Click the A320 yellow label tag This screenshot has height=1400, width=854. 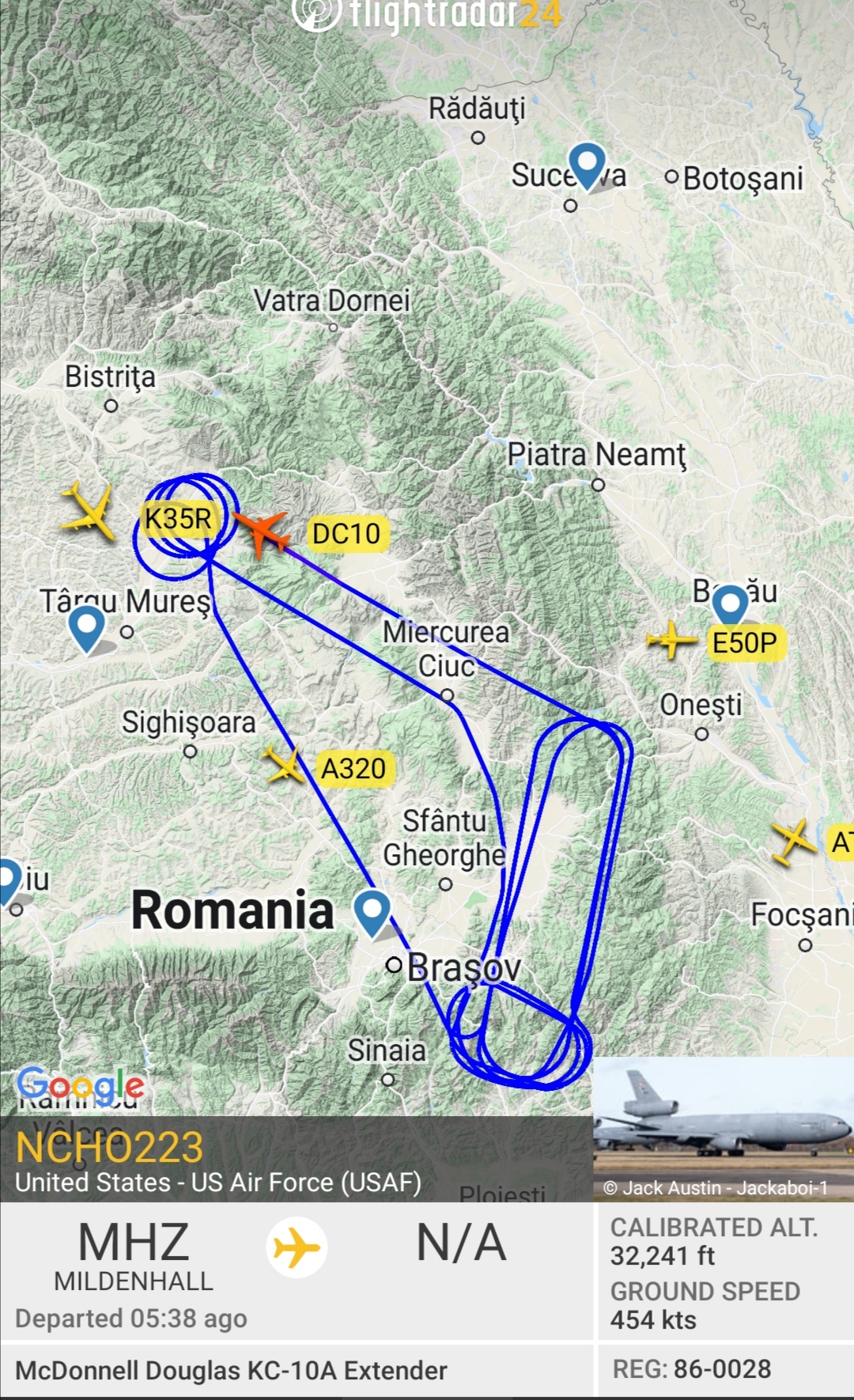(x=353, y=768)
